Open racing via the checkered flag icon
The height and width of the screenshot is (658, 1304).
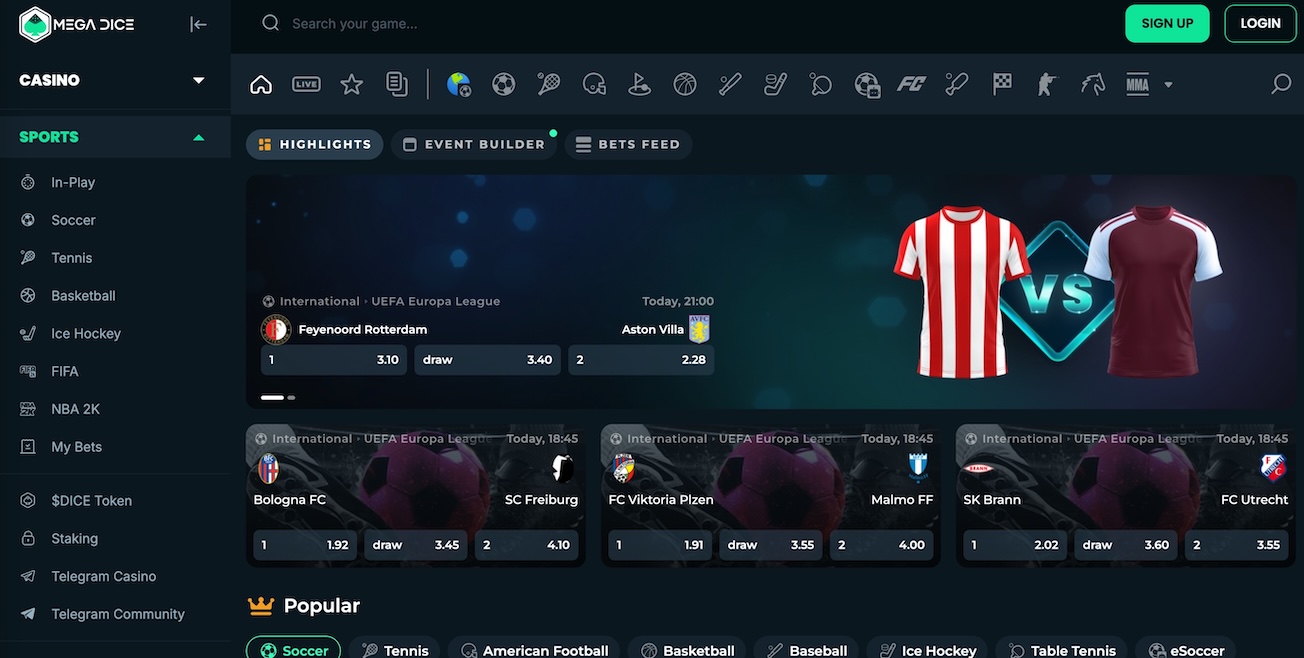click(x=1002, y=84)
